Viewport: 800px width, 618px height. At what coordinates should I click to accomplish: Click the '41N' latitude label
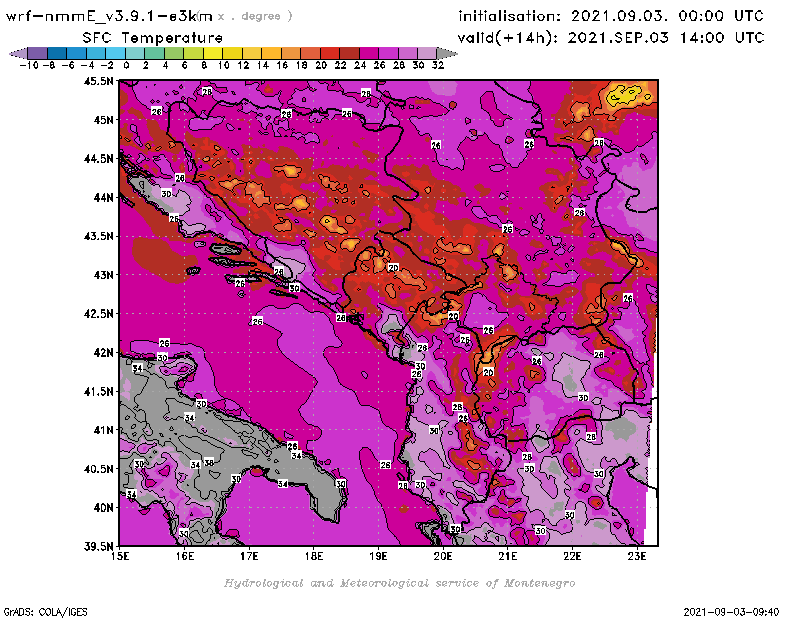(103, 430)
